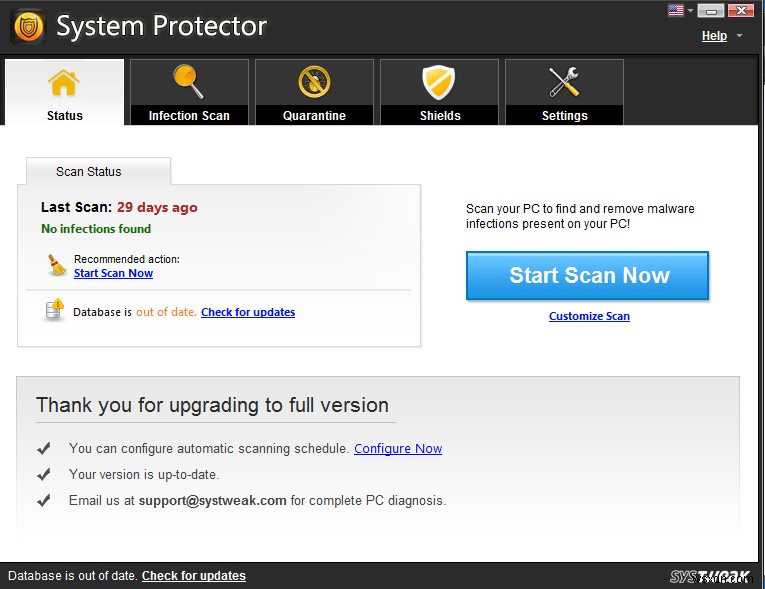
Task: Select the Scan Status panel tab
Action: (x=99, y=171)
